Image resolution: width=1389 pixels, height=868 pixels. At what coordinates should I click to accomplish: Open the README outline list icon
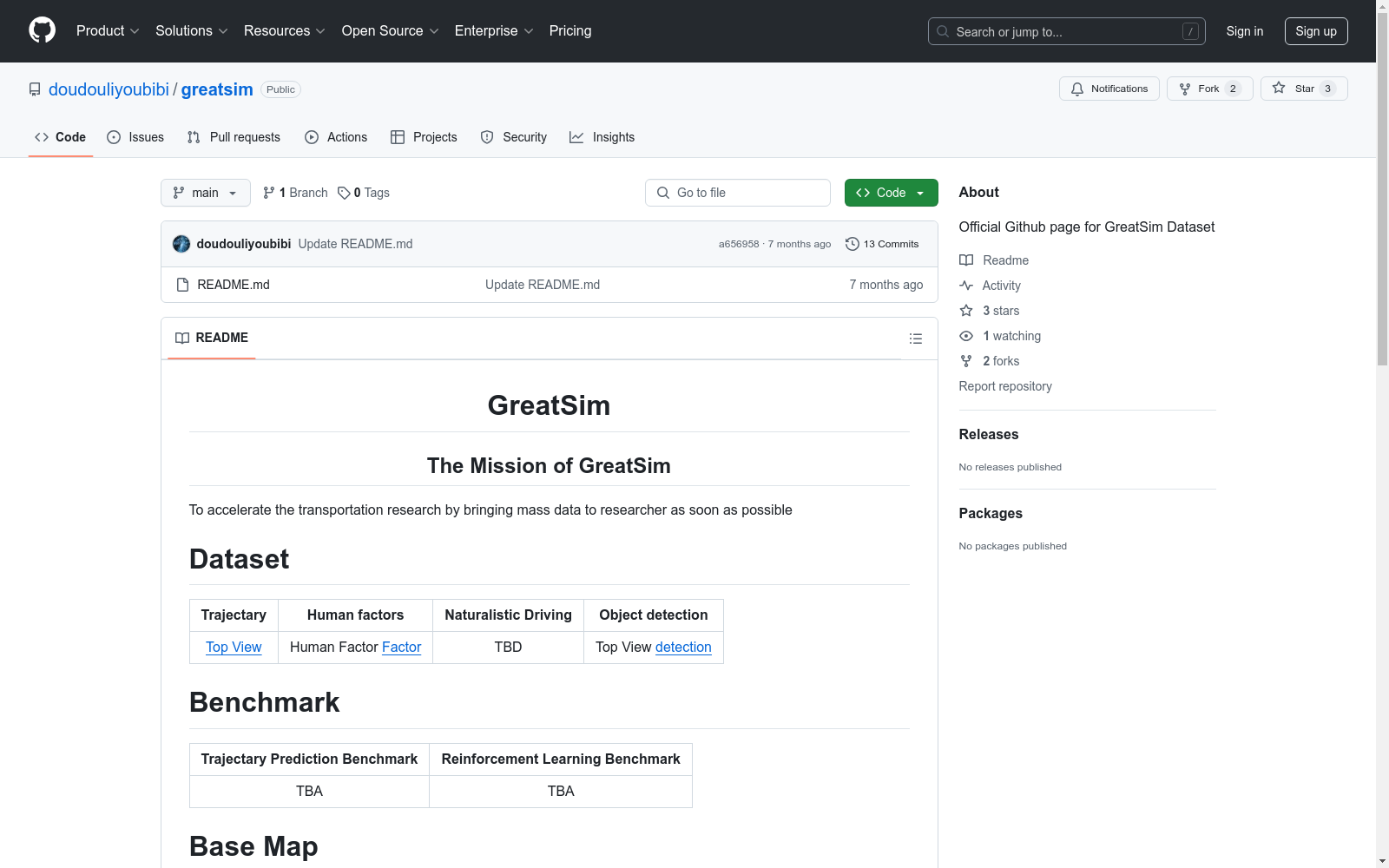(916, 339)
